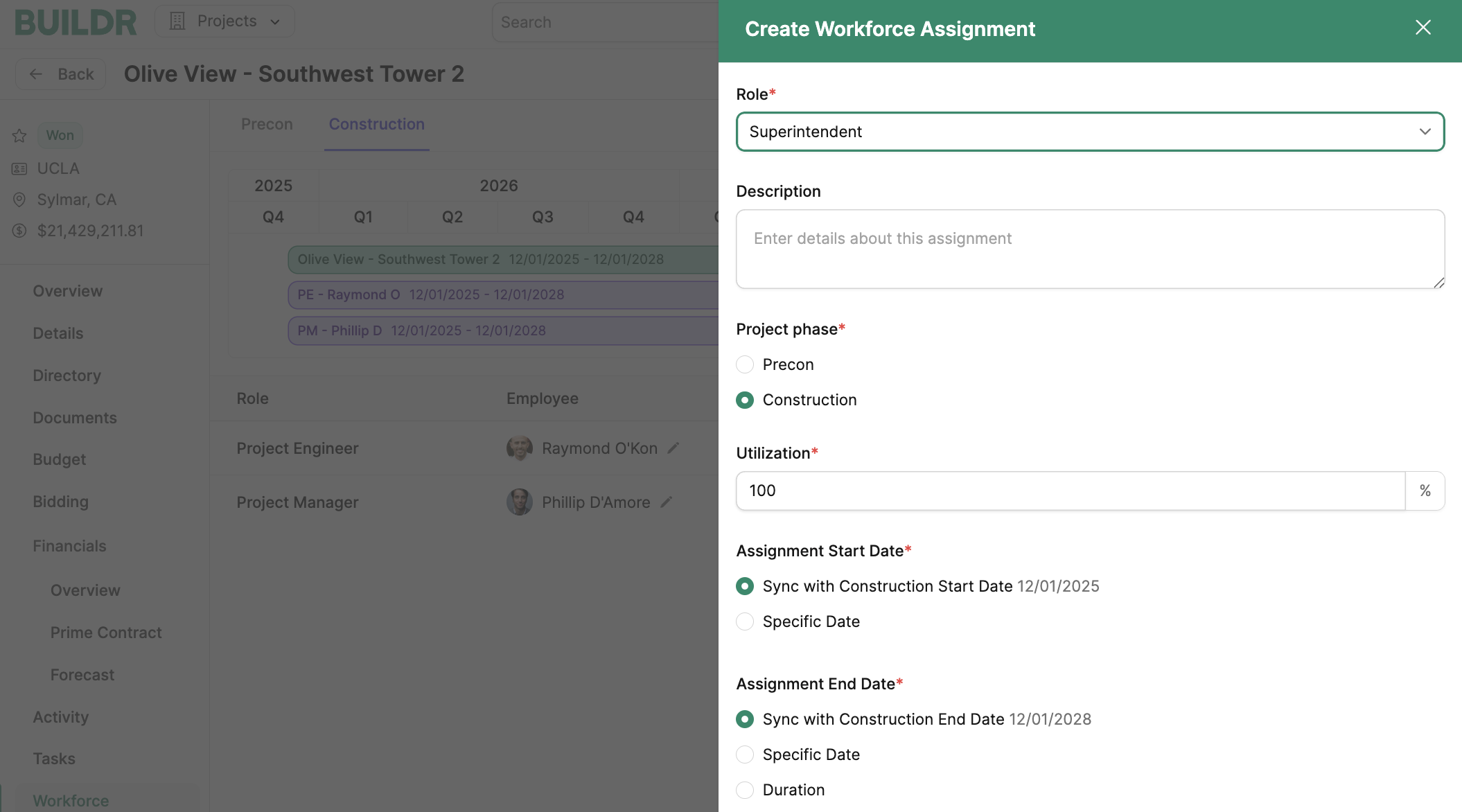This screenshot has width=1462, height=812.
Task: Switch to the Construction tab
Action: tap(376, 124)
